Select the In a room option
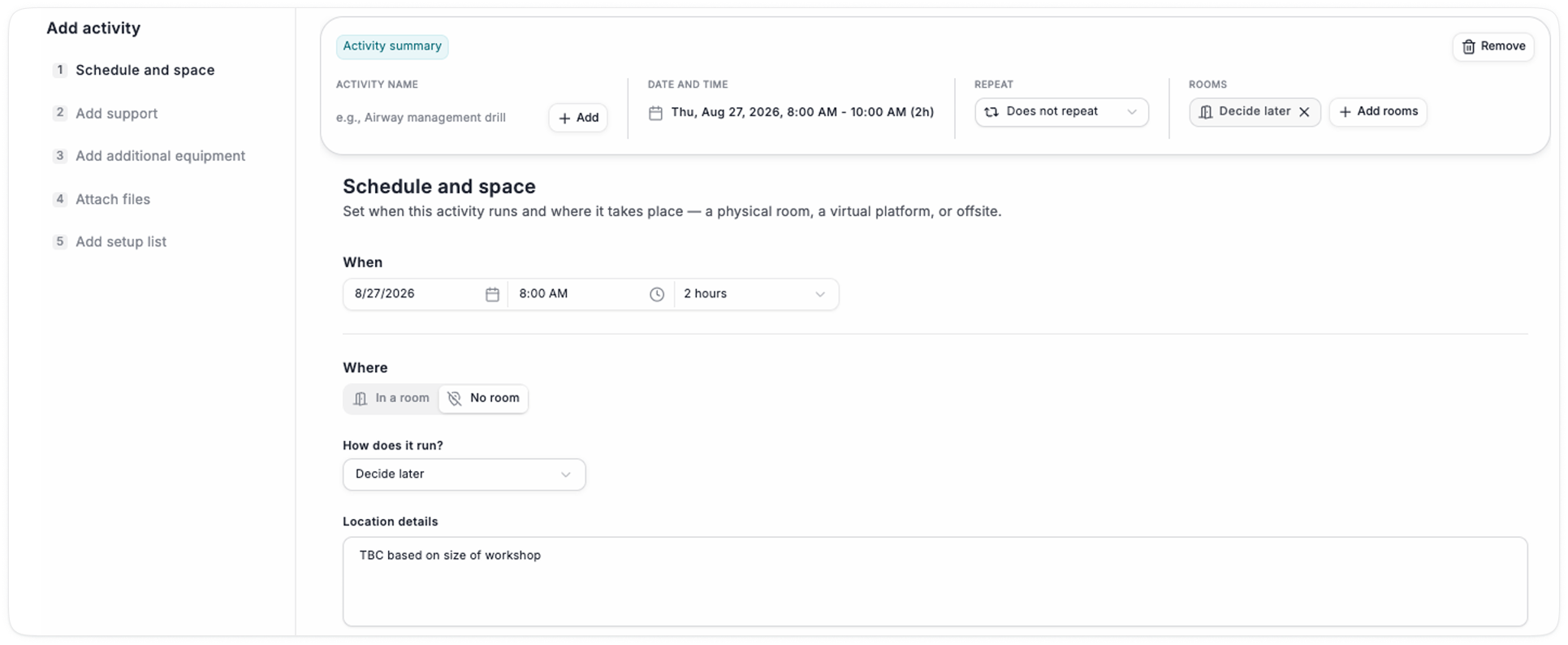The width and height of the screenshot is (1568, 645). tap(391, 398)
